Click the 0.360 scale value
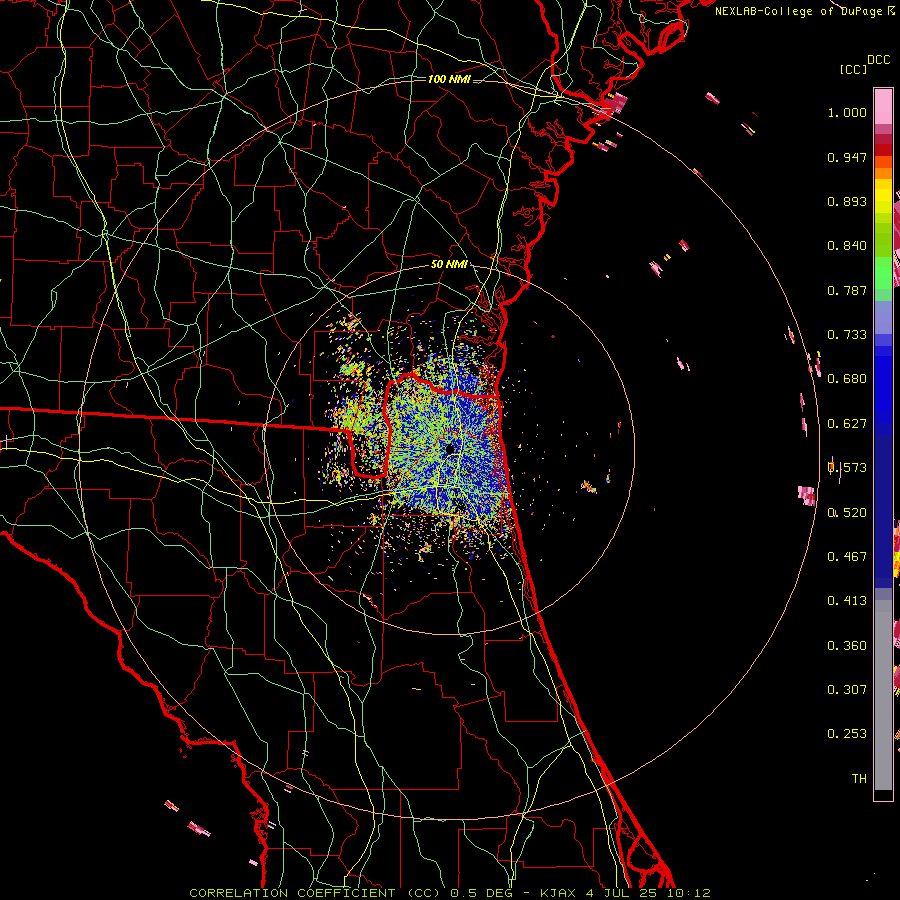900x900 pixels. pyautogui.click(x=847, y=646)
